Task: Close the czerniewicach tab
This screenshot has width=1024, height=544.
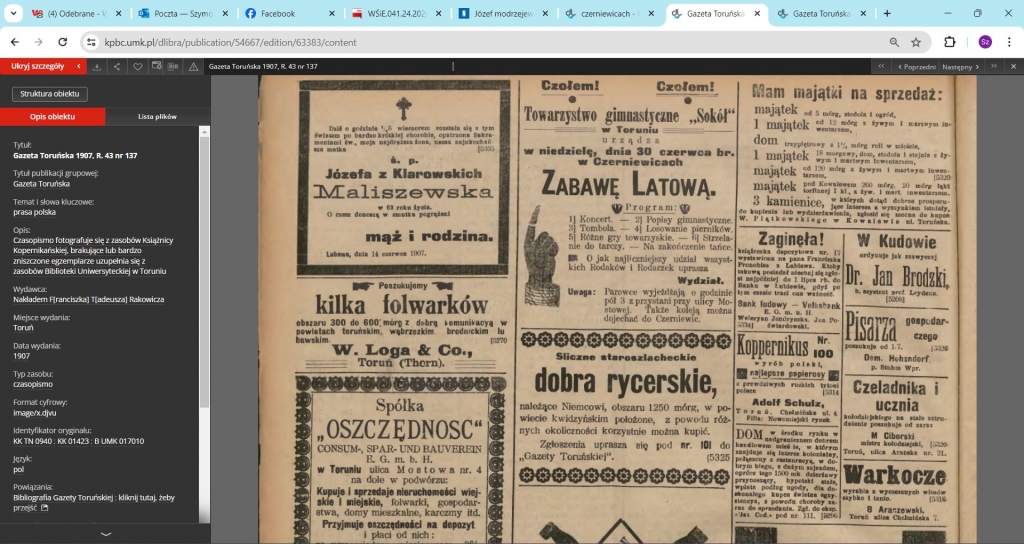Action: tap(651, 13)
